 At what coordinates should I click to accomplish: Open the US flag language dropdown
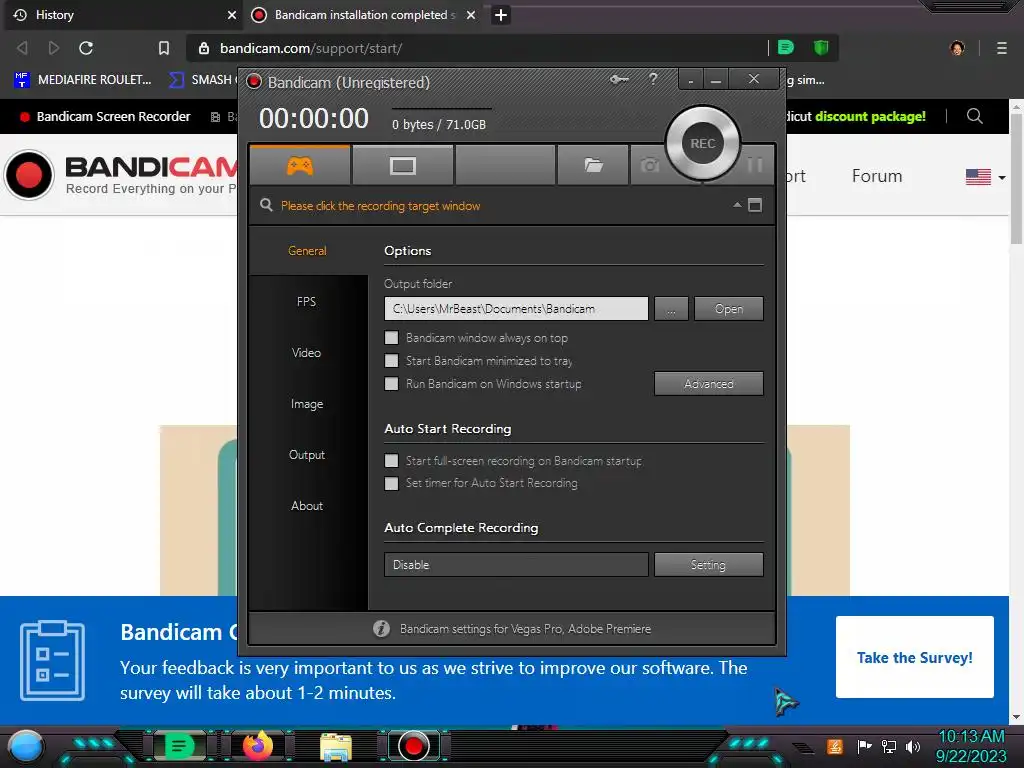(x=985, y=177)
